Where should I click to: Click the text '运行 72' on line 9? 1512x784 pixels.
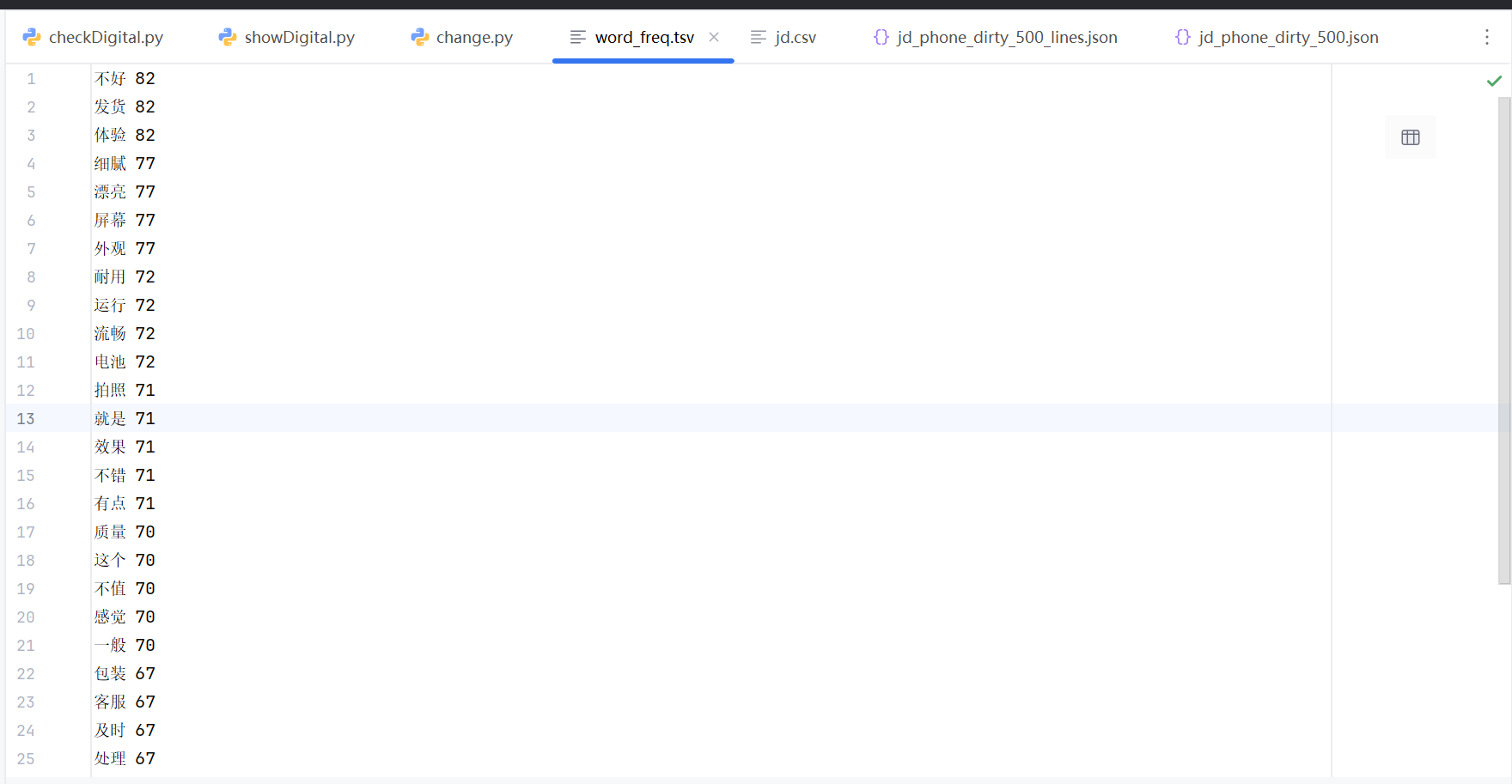[125, 306]
